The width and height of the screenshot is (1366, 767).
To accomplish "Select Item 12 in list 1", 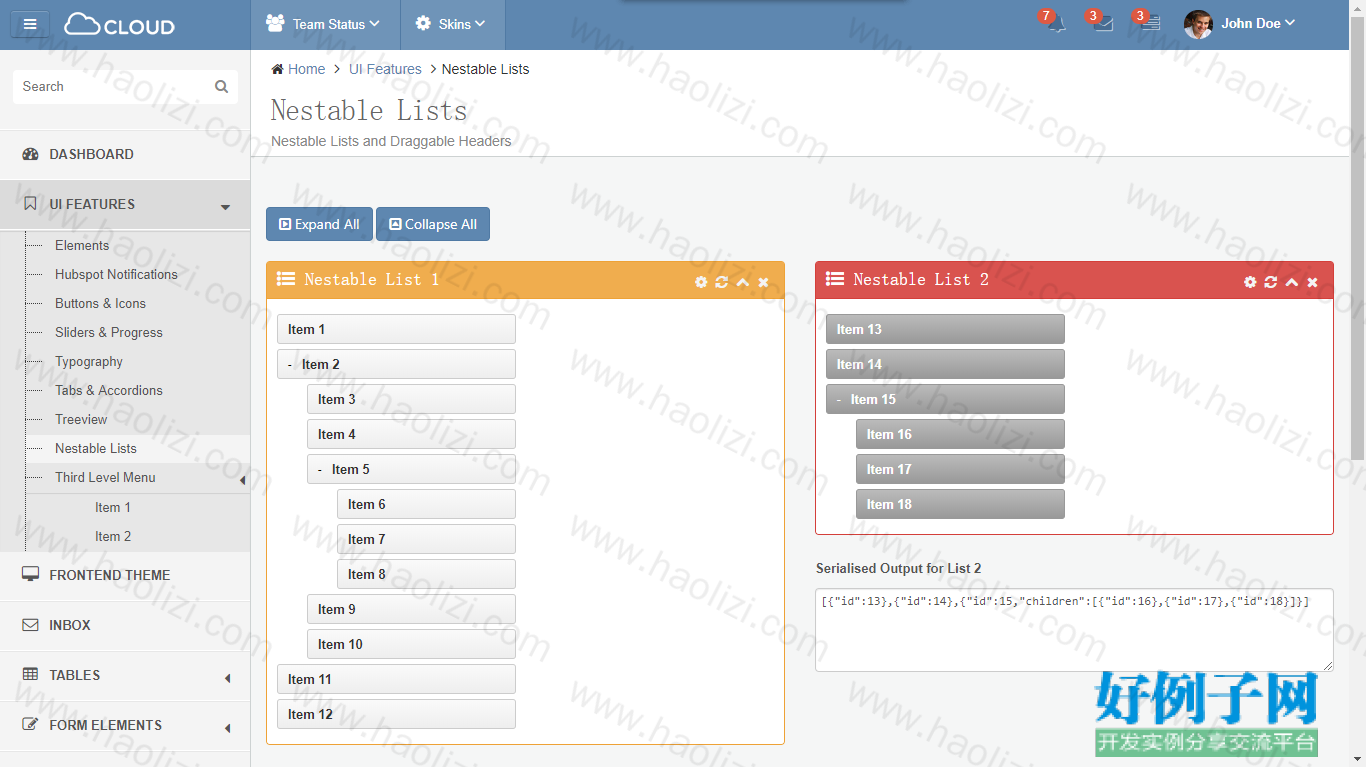I will click(x=396, y=714).
